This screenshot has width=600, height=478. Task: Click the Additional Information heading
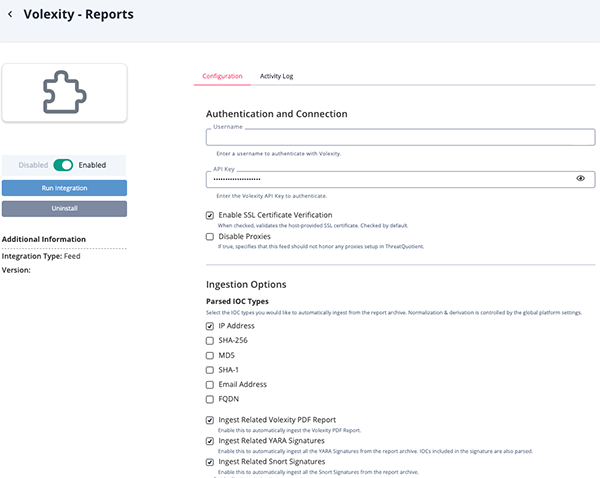[44, 239]
